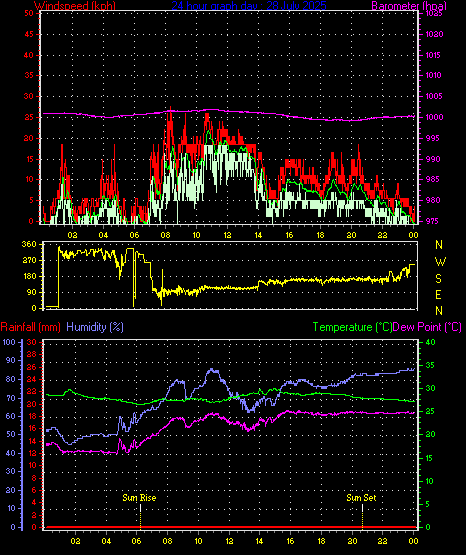The height and width of the screenshot is (555, 466).
Task: Click the 45 value on windspeed axis
Action: tap(29, 34)
